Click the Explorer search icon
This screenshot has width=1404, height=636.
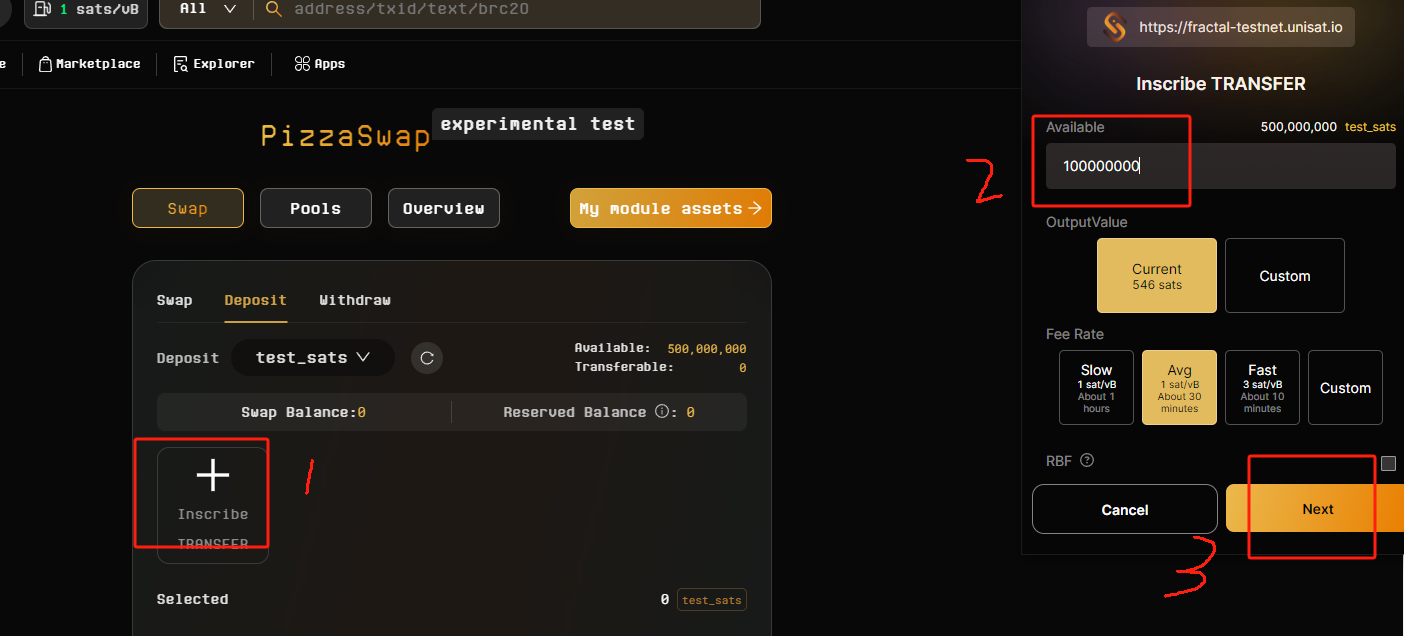click(x=180, y=64)
